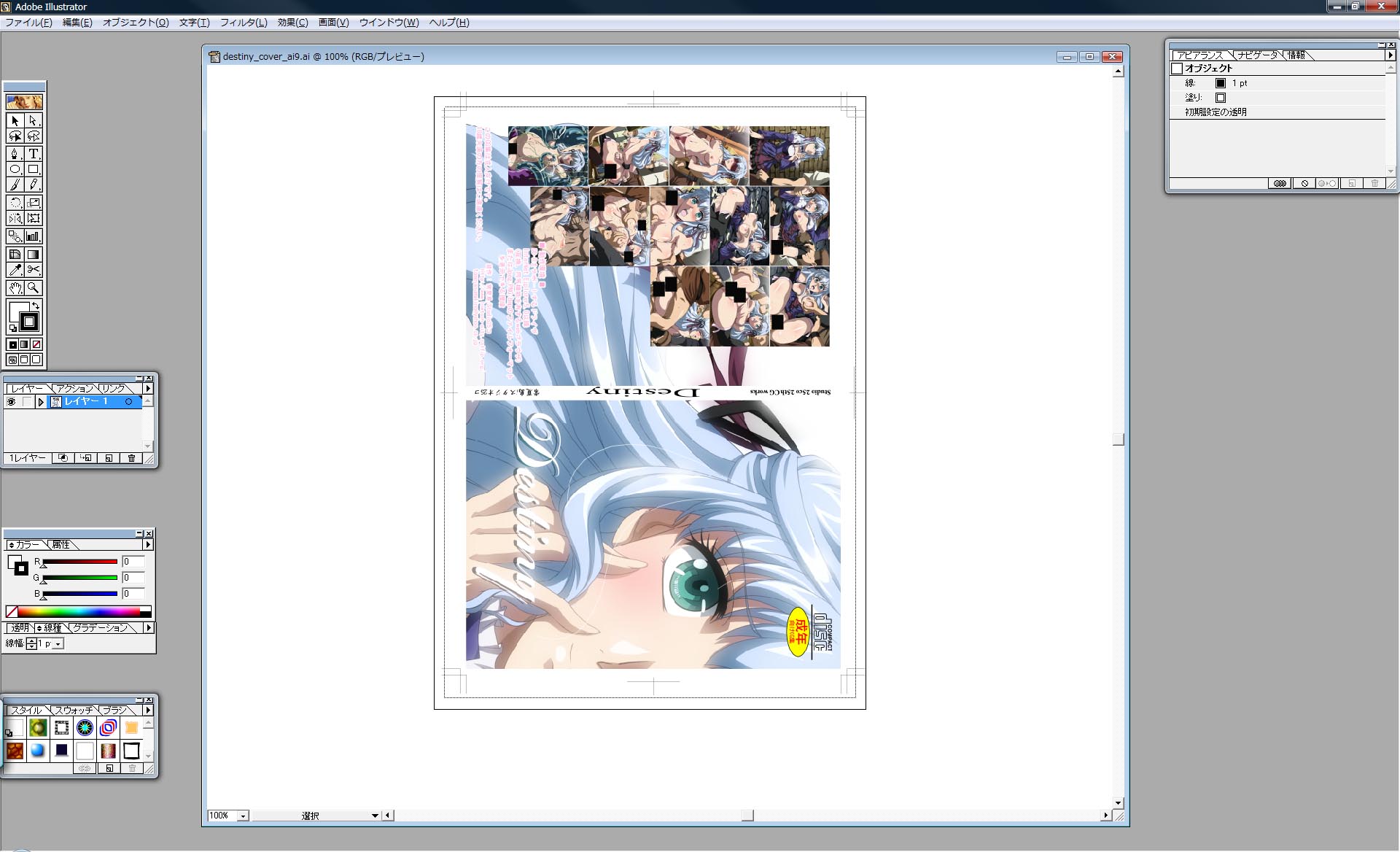Screen dimensions: 1400x852
Task: Select the Ellipse tool
Action: (15, 169)
